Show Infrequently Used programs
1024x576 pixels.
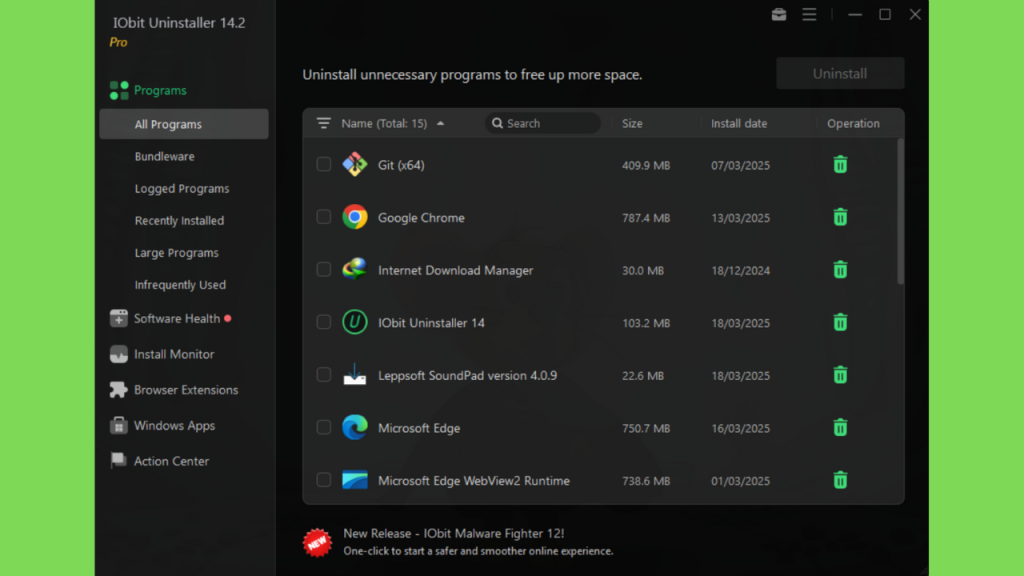[x=180, y=285]
